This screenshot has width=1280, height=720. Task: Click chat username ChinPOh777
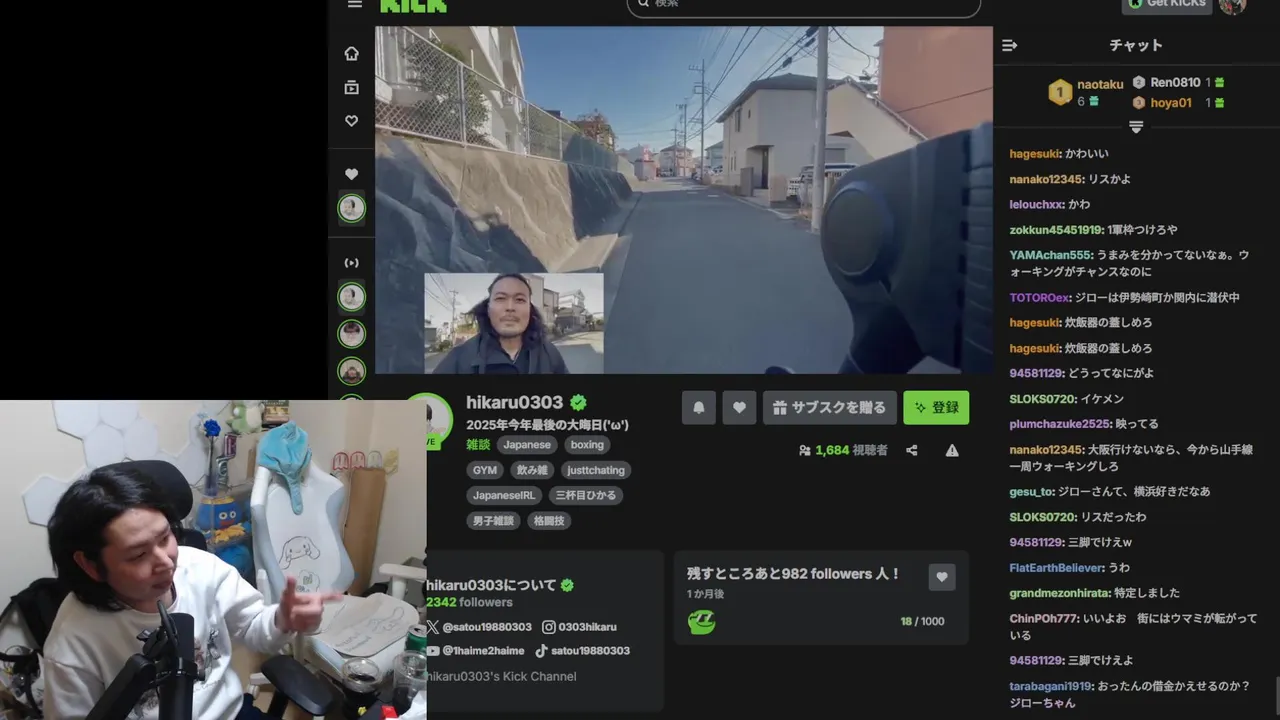1042,619
